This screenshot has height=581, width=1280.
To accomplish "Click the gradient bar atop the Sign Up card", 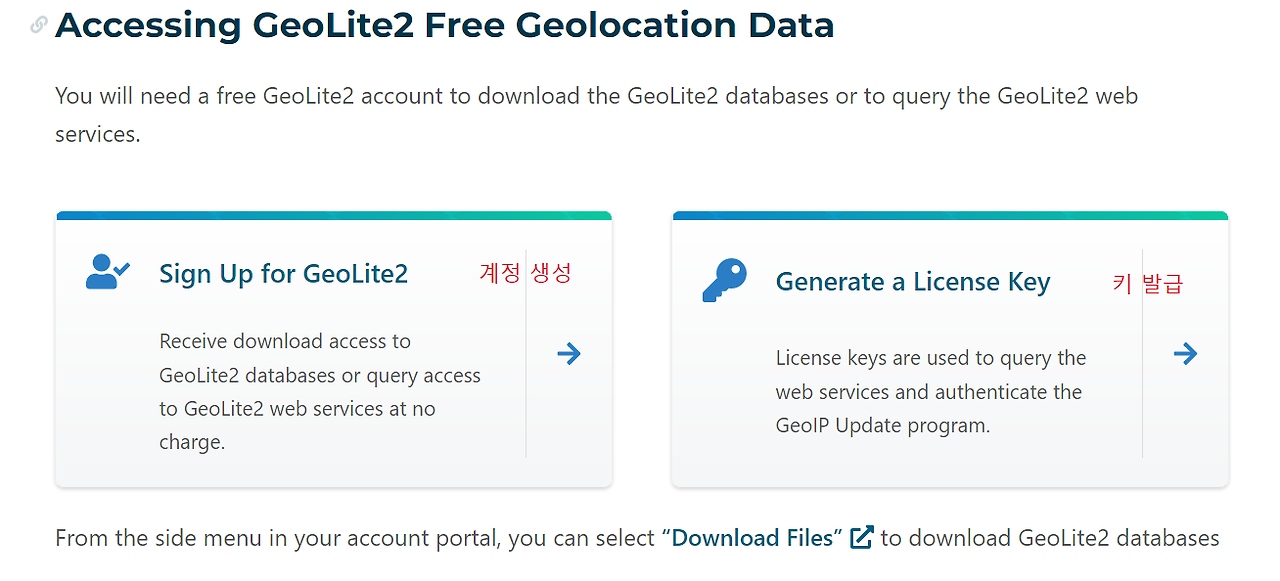I will 333,214.
